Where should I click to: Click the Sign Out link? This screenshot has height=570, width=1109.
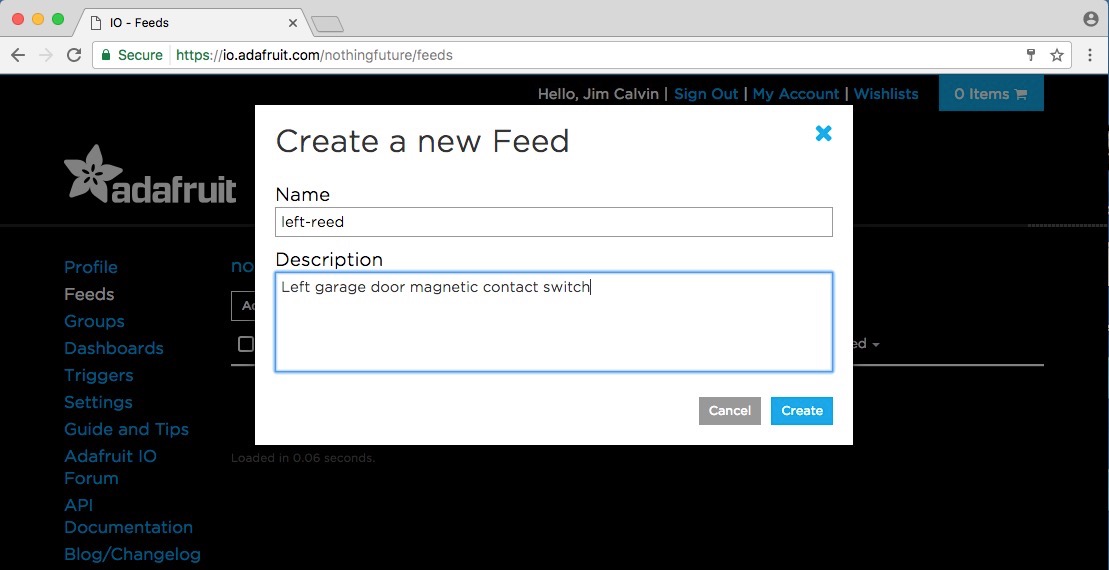706,94
